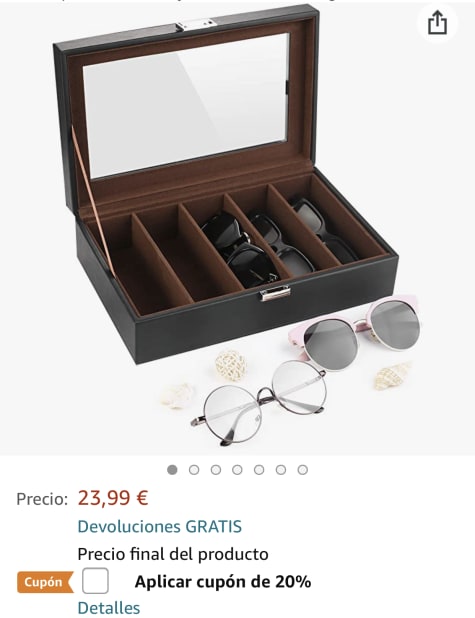Tap the share icon above the product photo

pos(437,23)
